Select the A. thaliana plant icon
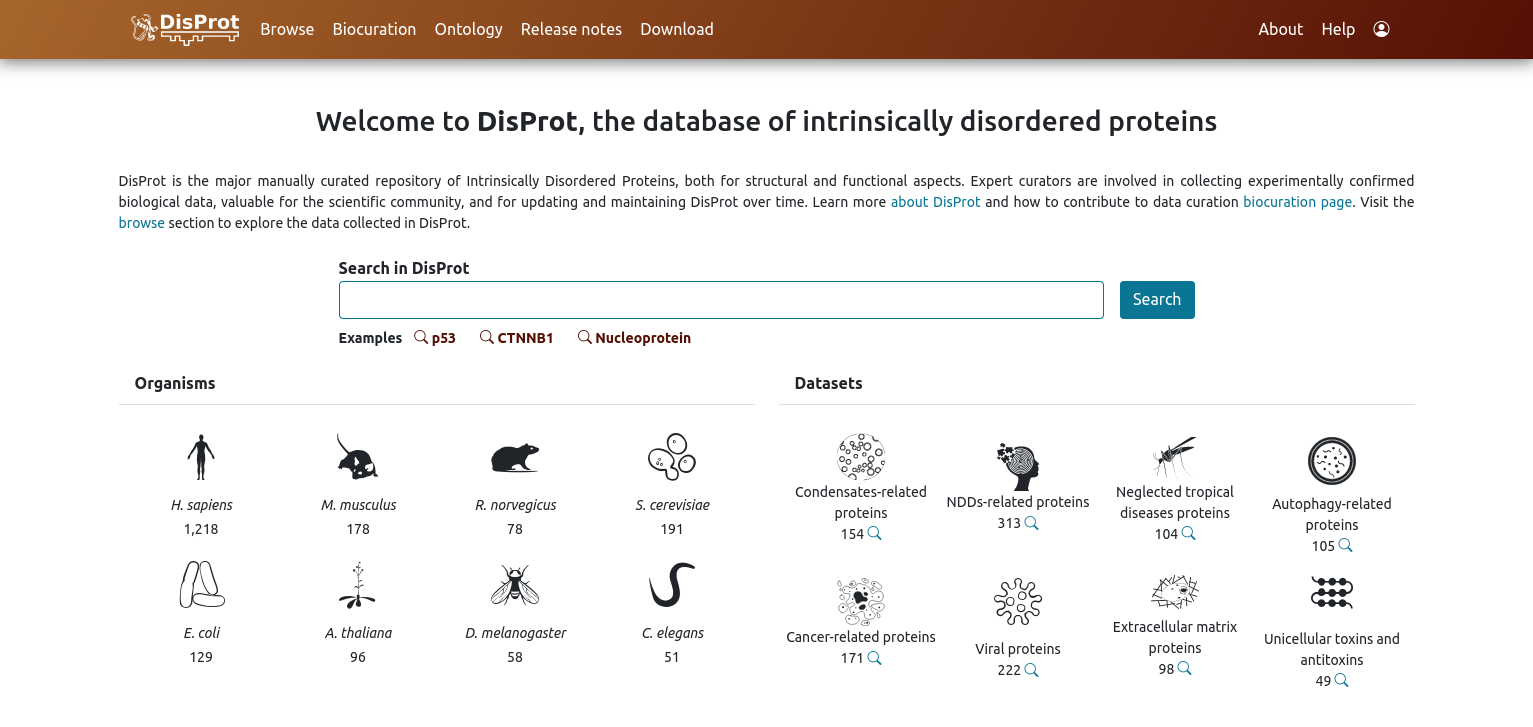 point(358,585)
